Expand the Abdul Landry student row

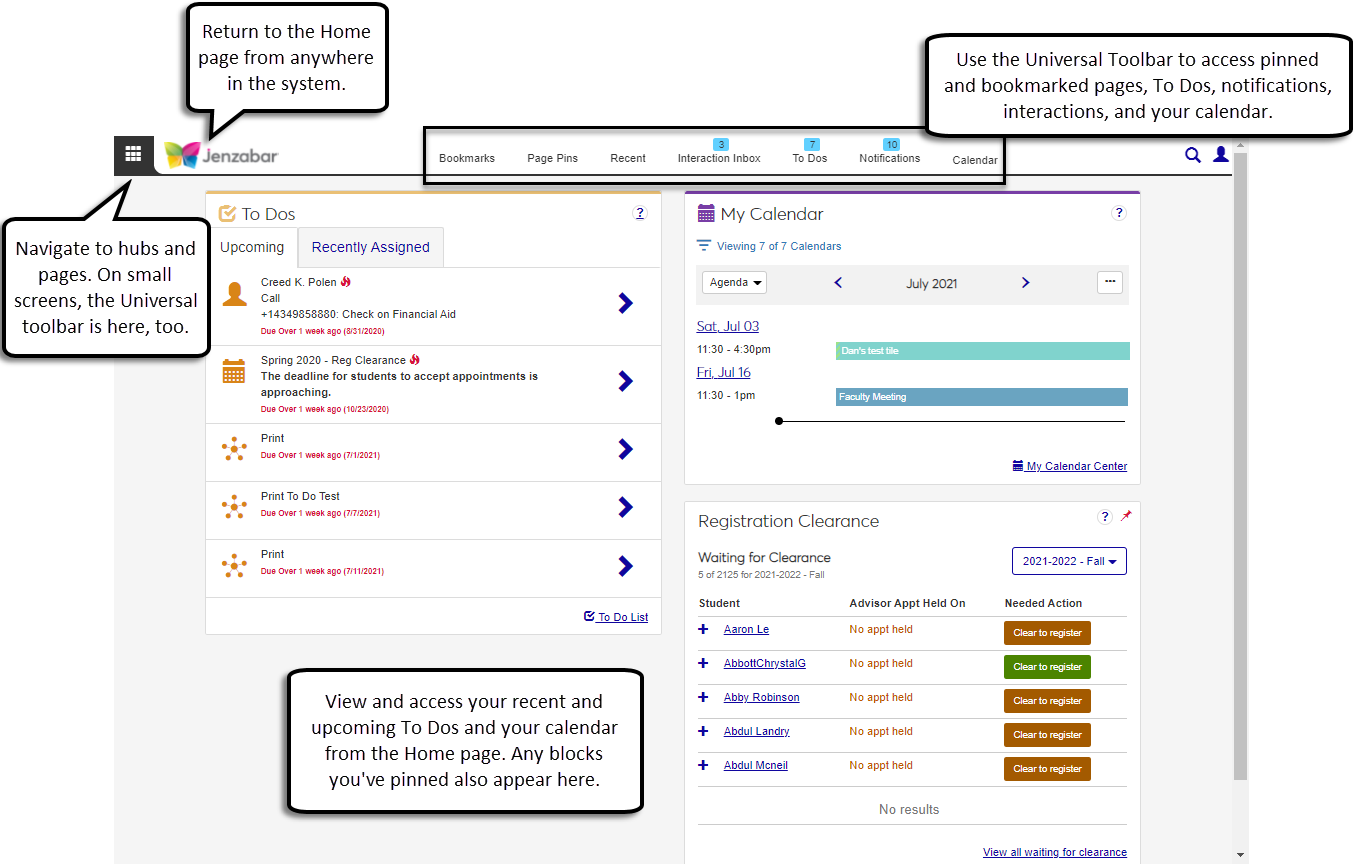[703, 732]
